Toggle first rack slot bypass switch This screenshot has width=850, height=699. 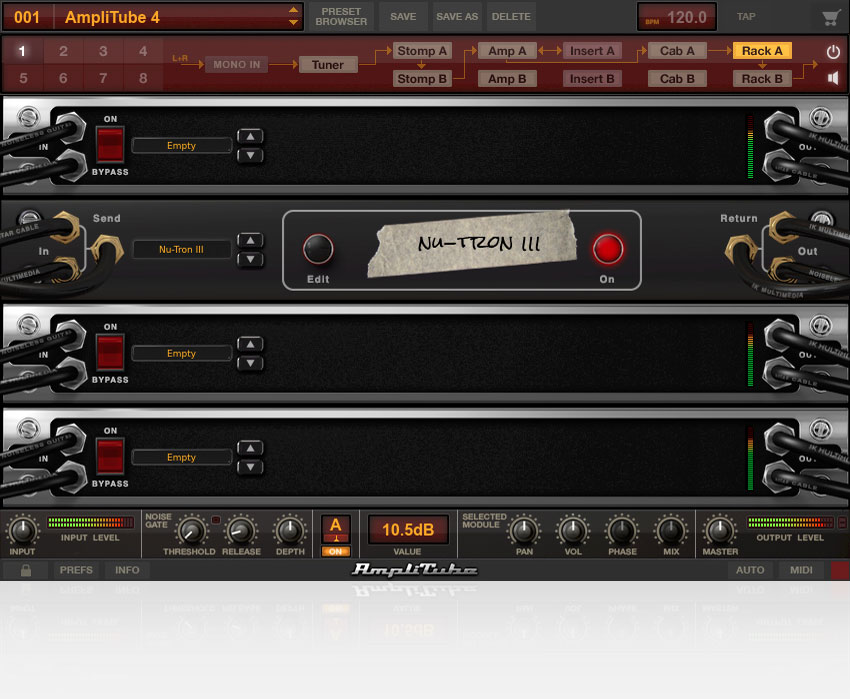pyautogui.click(x=110, y=144)
